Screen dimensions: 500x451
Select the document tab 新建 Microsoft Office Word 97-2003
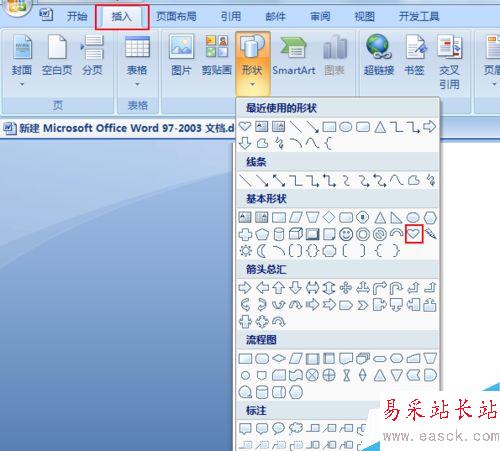119,128
